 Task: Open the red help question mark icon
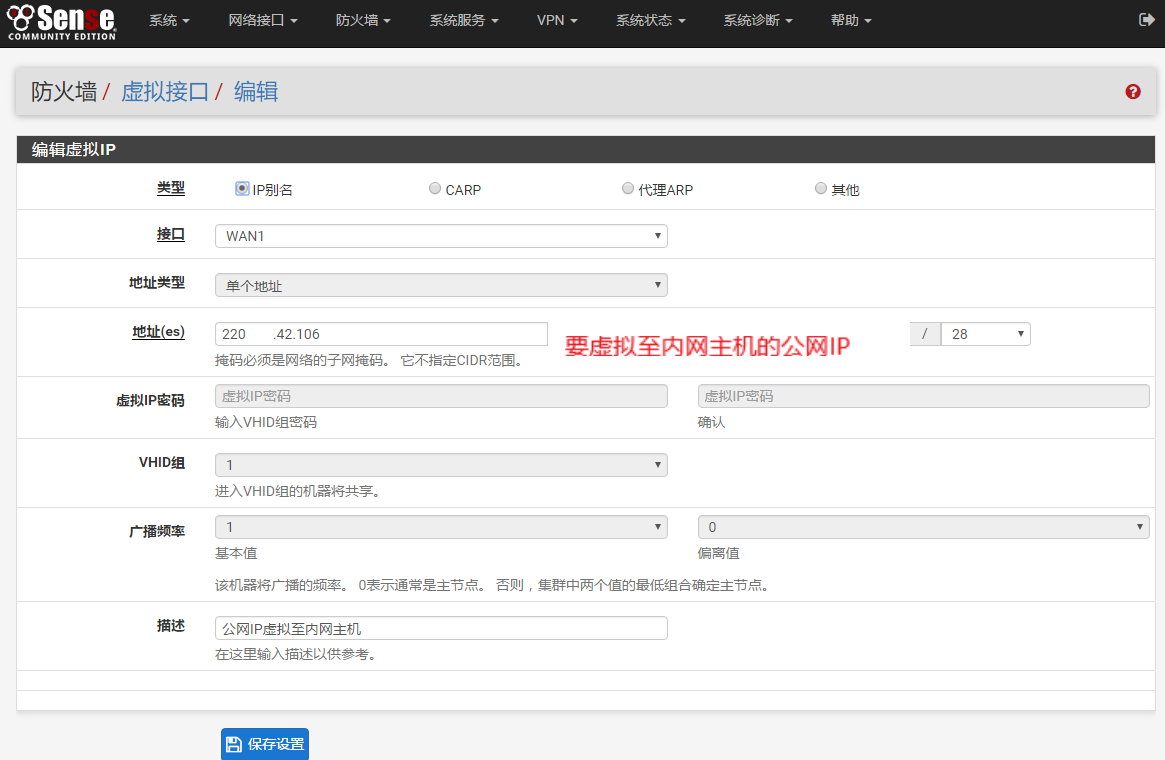[x=1133, y=92]
